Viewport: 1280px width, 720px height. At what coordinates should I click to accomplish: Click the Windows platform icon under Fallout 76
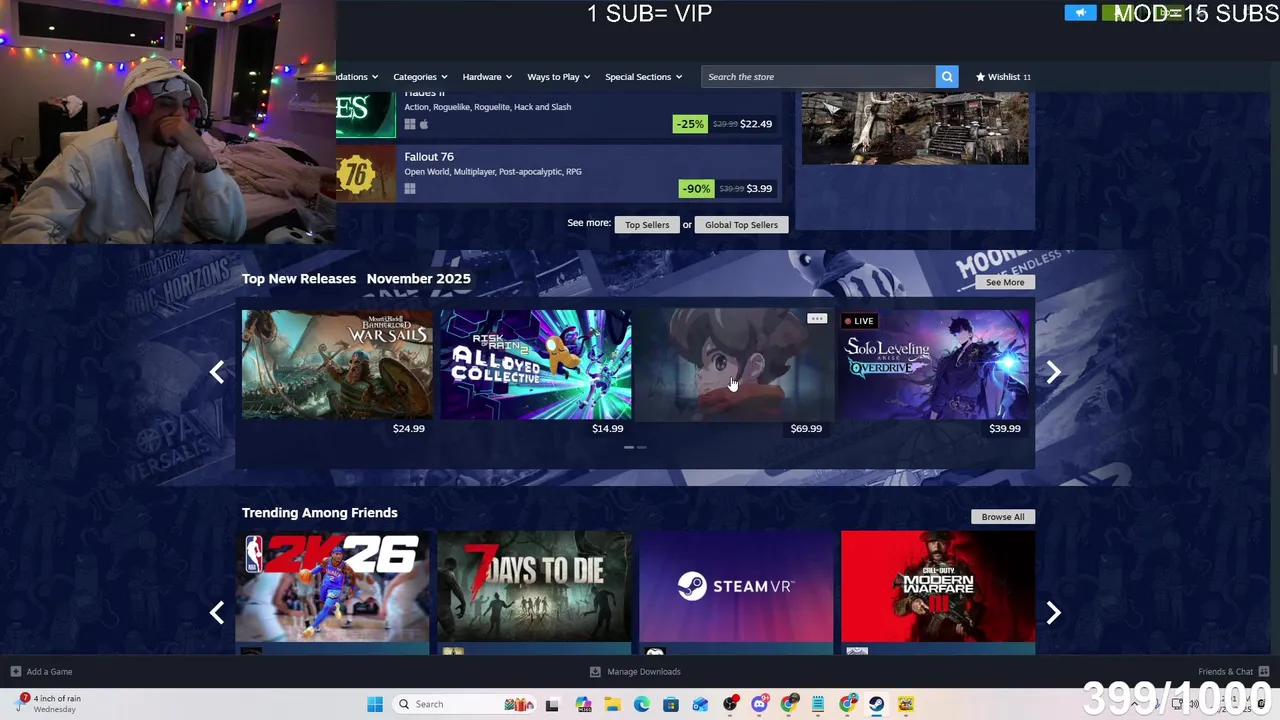(409, 188)
